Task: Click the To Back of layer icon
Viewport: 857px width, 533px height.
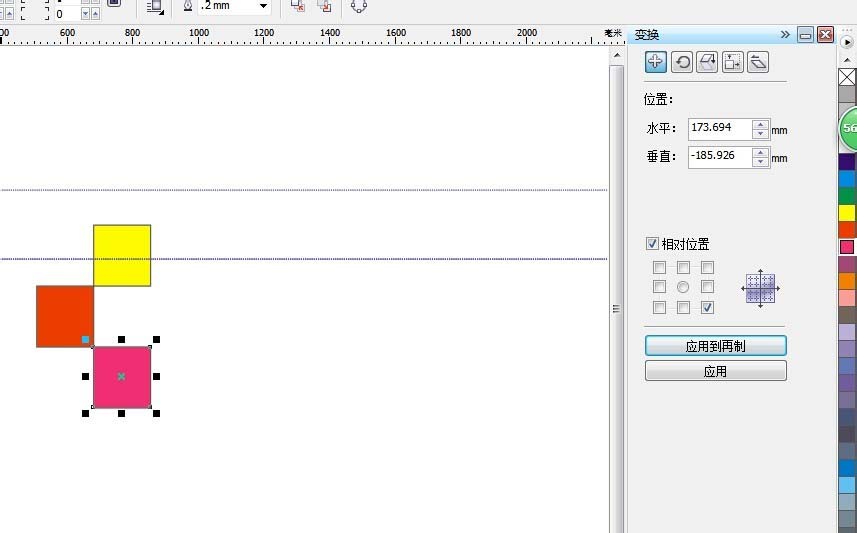Action: pyautogui.click(x=325, y=6)
